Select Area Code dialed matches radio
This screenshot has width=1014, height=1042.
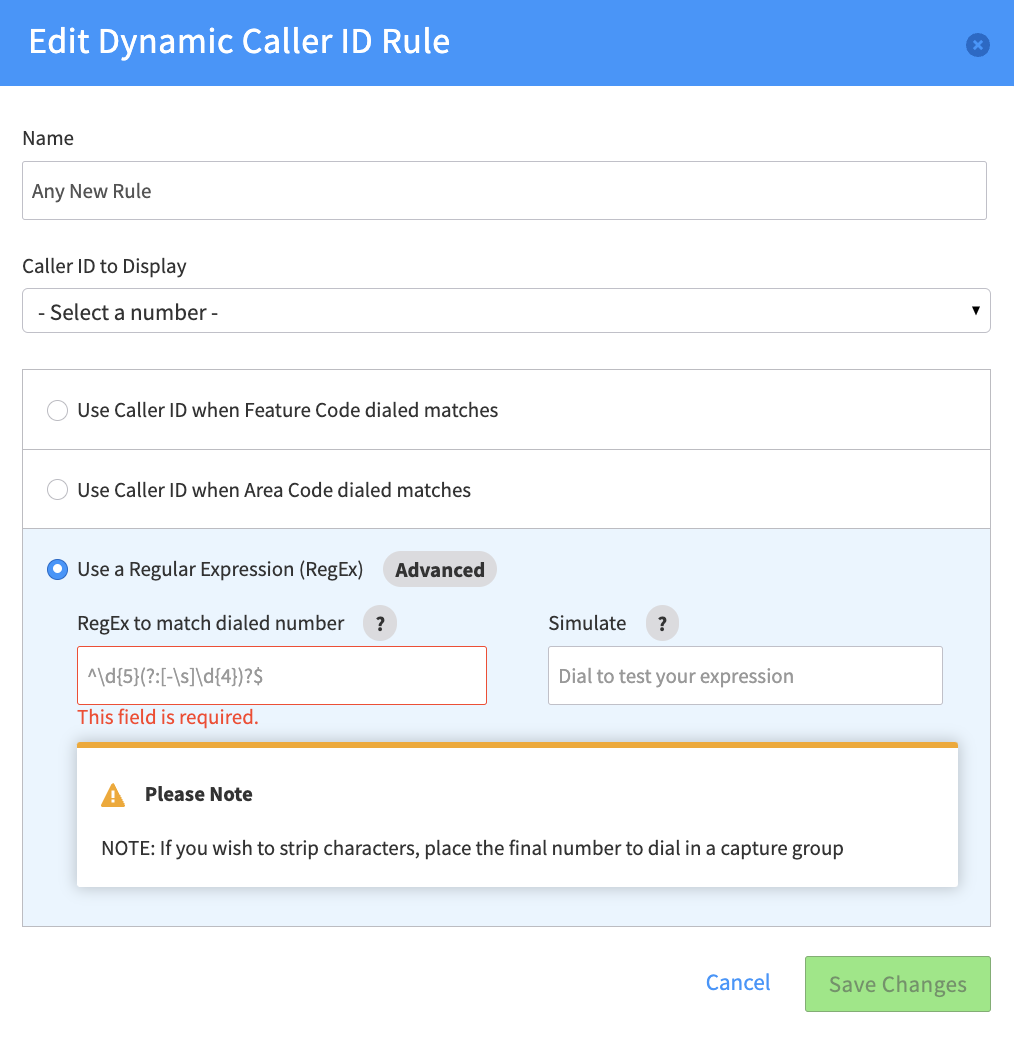(58, 490)
